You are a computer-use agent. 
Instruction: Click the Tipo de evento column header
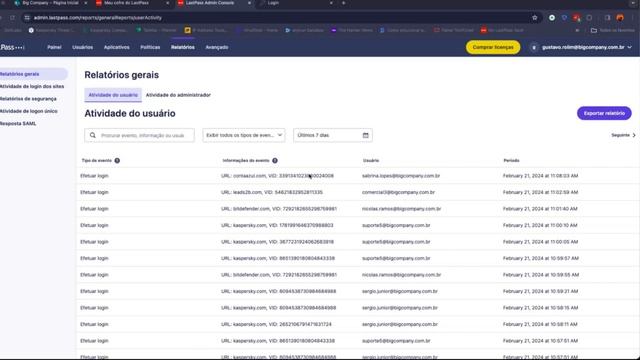click(x=96, y=160)
